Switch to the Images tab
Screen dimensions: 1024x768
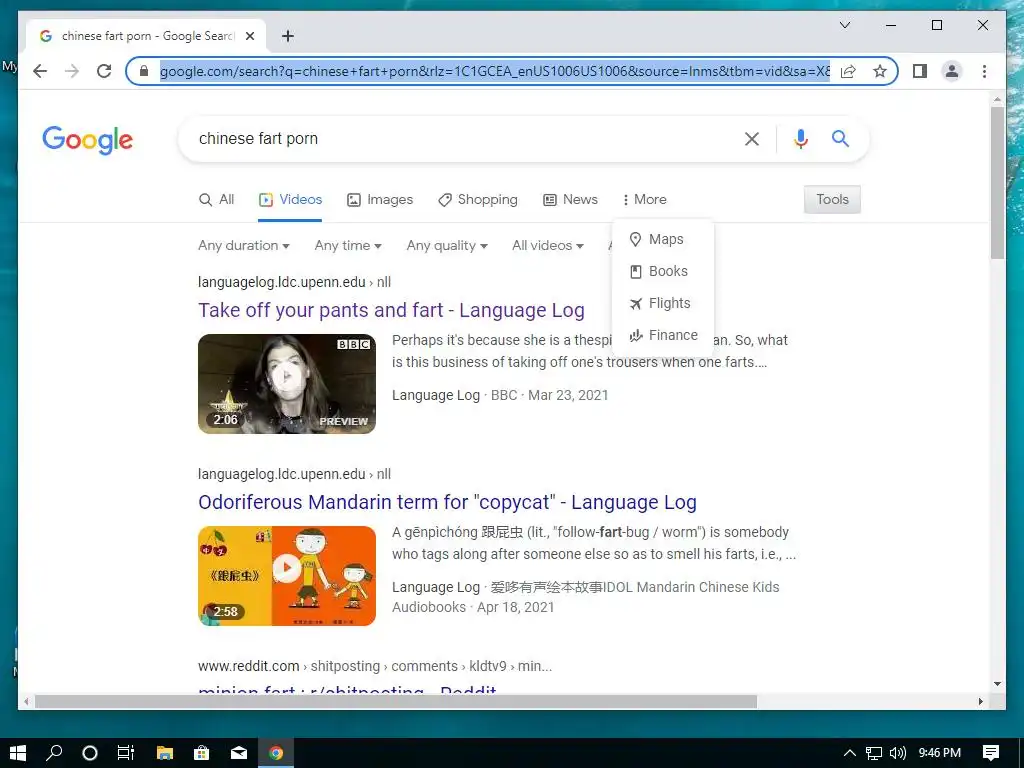click(x=379, y=199)
